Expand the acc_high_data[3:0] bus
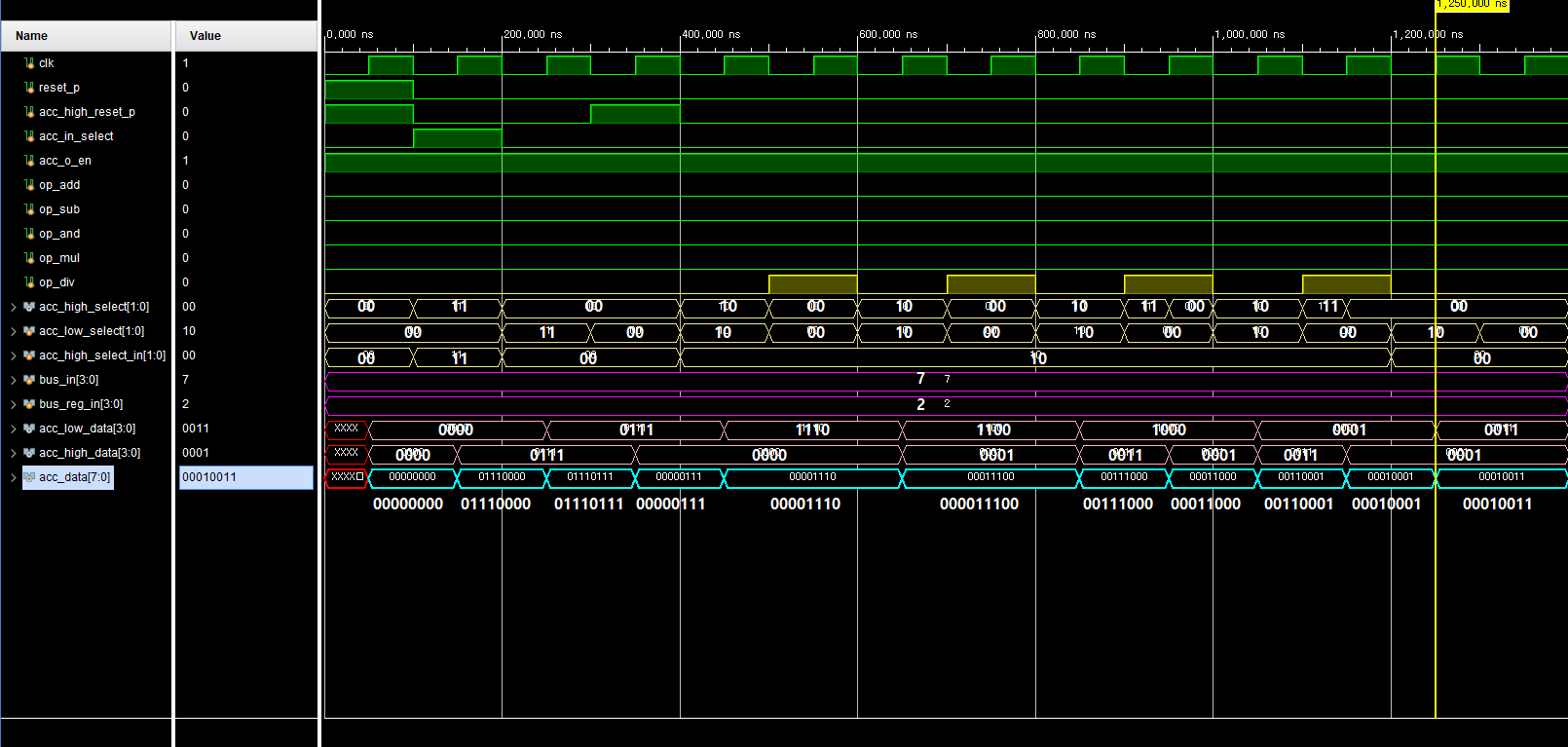 coord(13,453)
